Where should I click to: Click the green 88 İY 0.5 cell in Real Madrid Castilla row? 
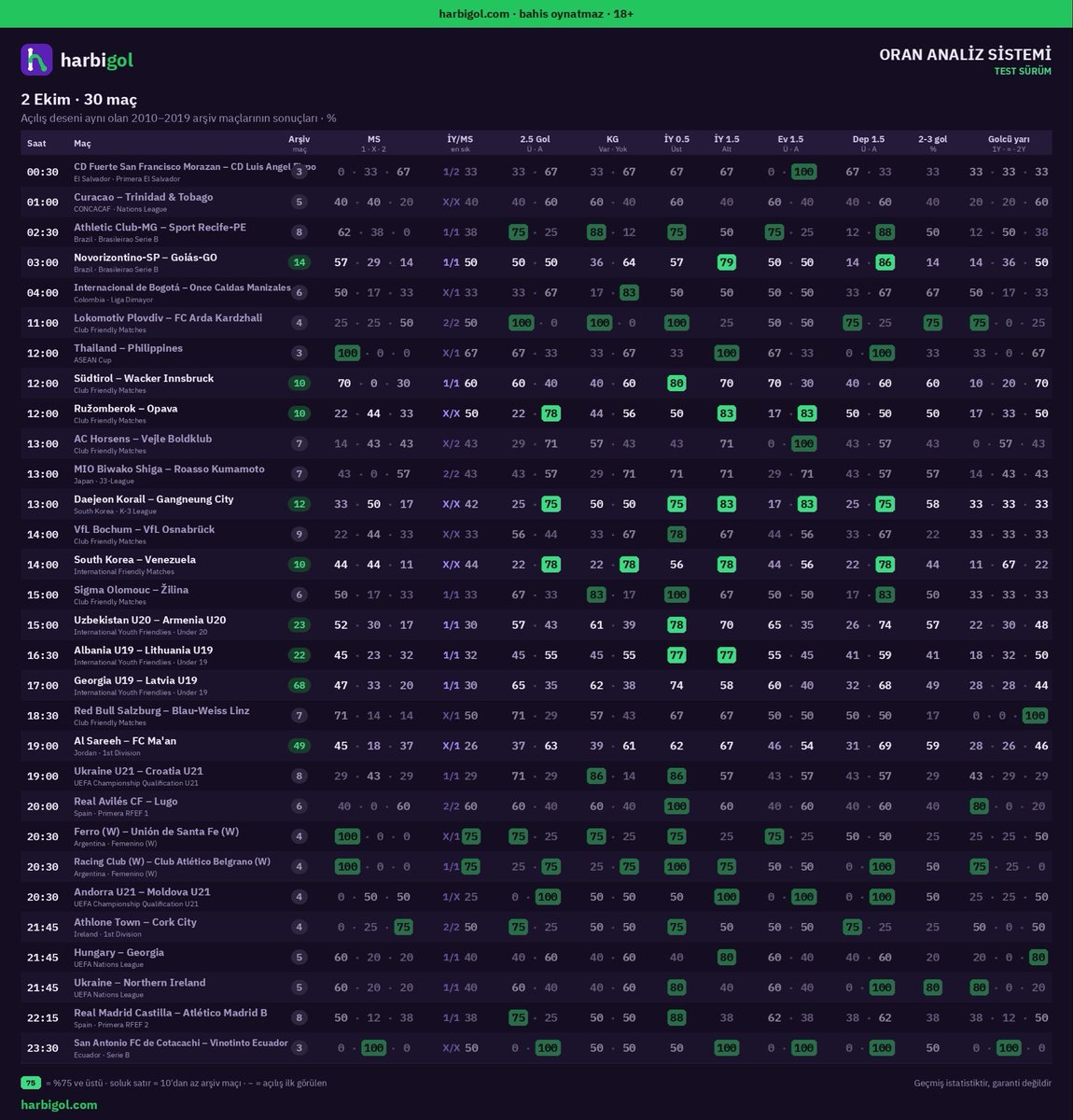pos(676,1018)
